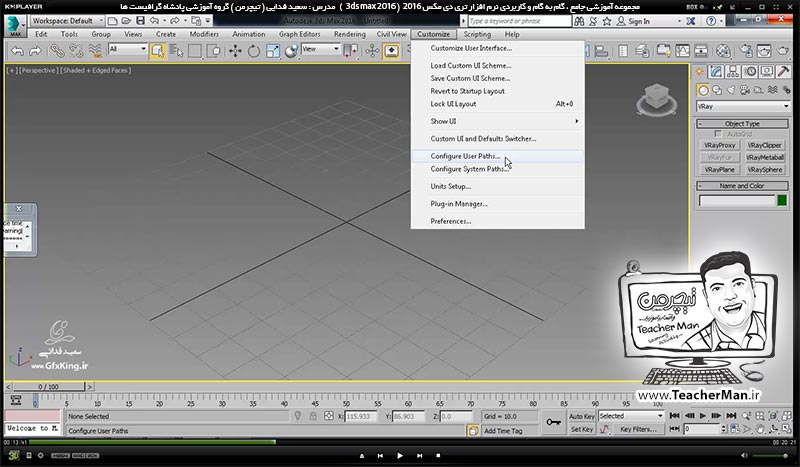Image resolution: width=800 pixels, height=467 pixels.
Task: Toggle Absolute/Offset transform type-in mode
Action: click(x=329, y=416)
